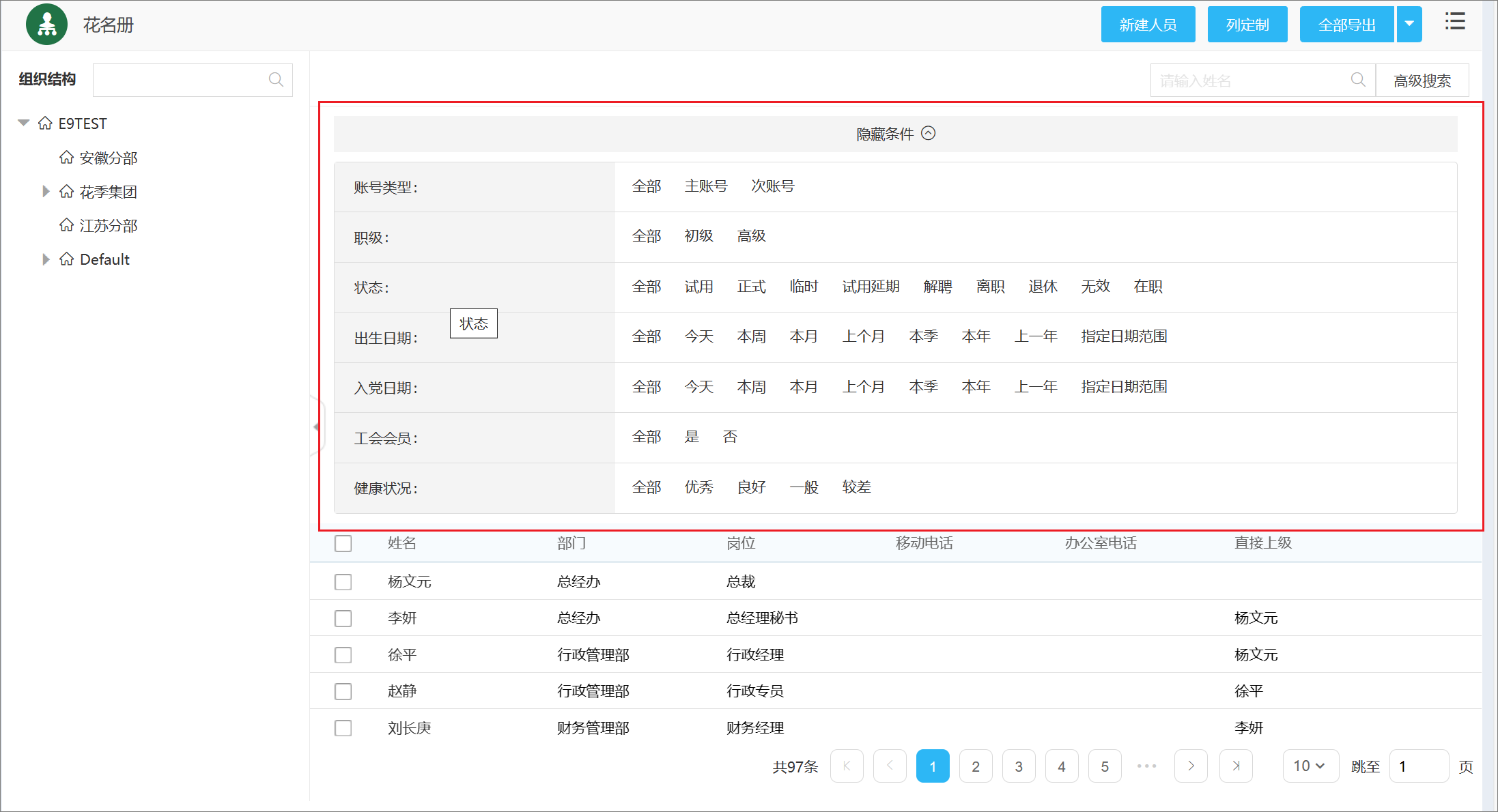
Task: Focus the 跳至 page number input
Action: click(1419, 766)
